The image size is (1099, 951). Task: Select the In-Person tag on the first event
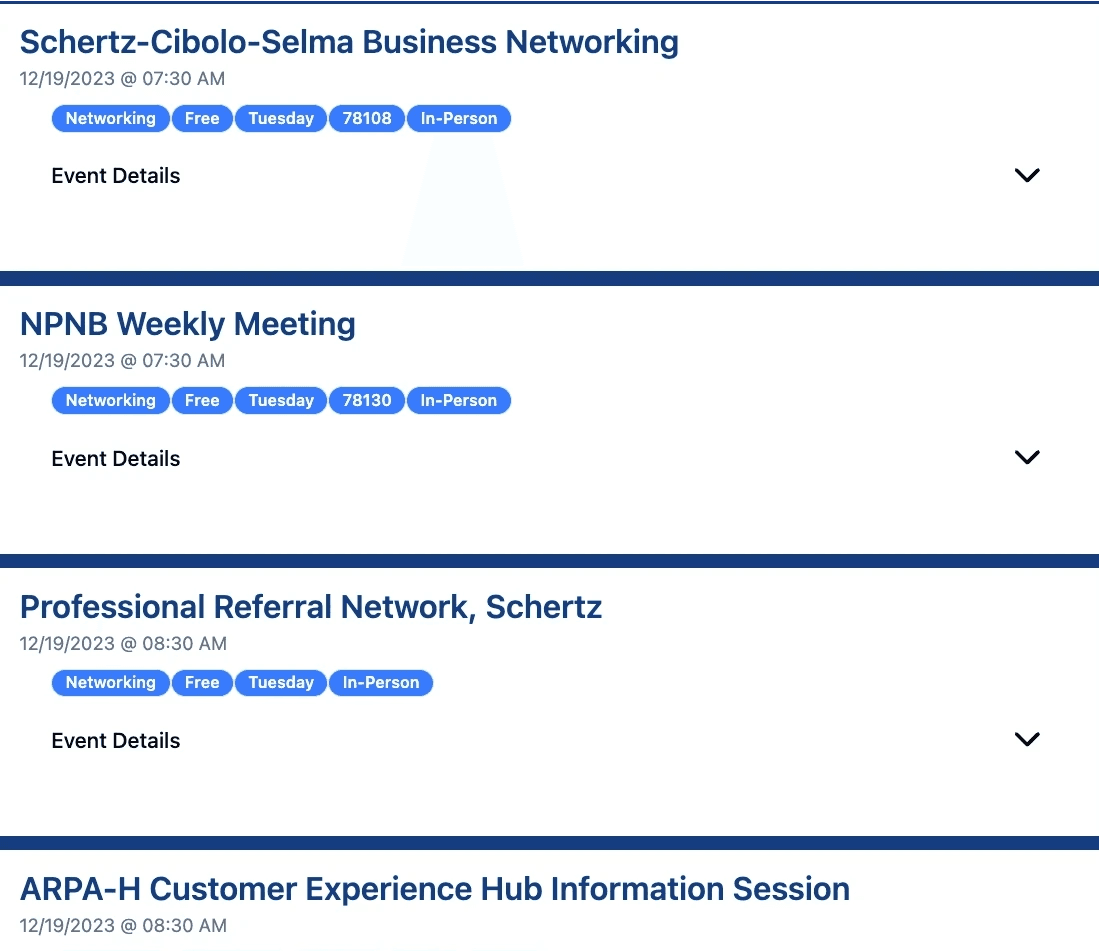[459, 118]
